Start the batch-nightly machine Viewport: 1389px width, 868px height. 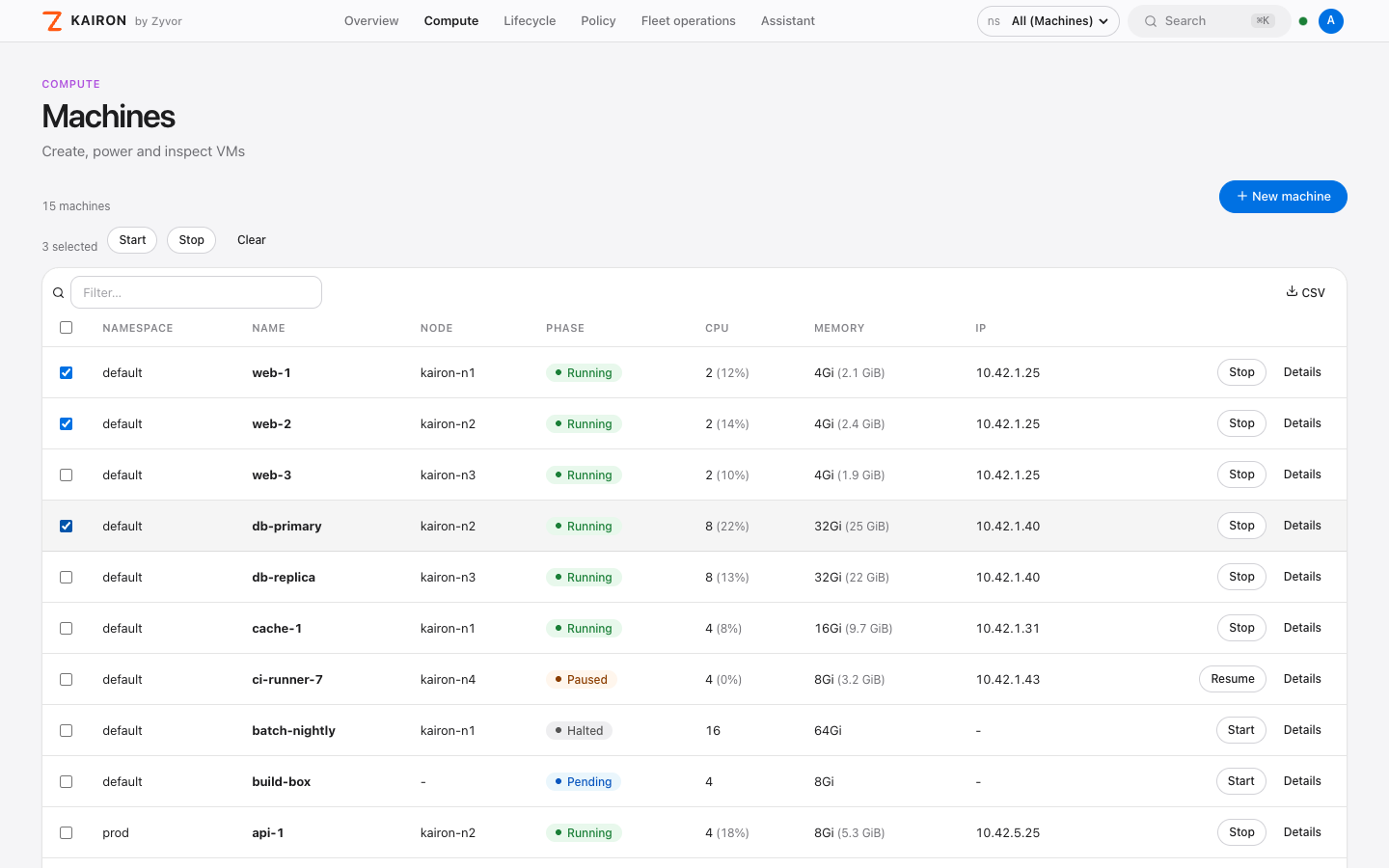(1241, 730)
